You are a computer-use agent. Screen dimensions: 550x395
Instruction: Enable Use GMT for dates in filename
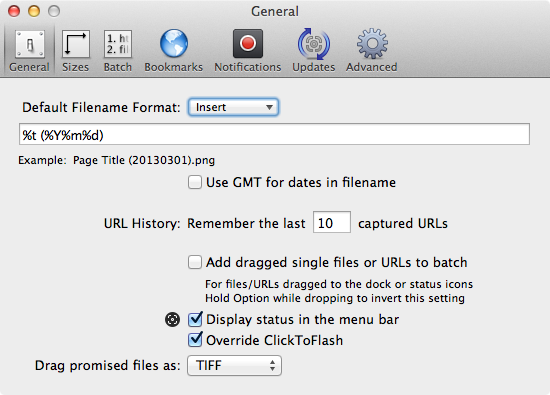(195, 182)
